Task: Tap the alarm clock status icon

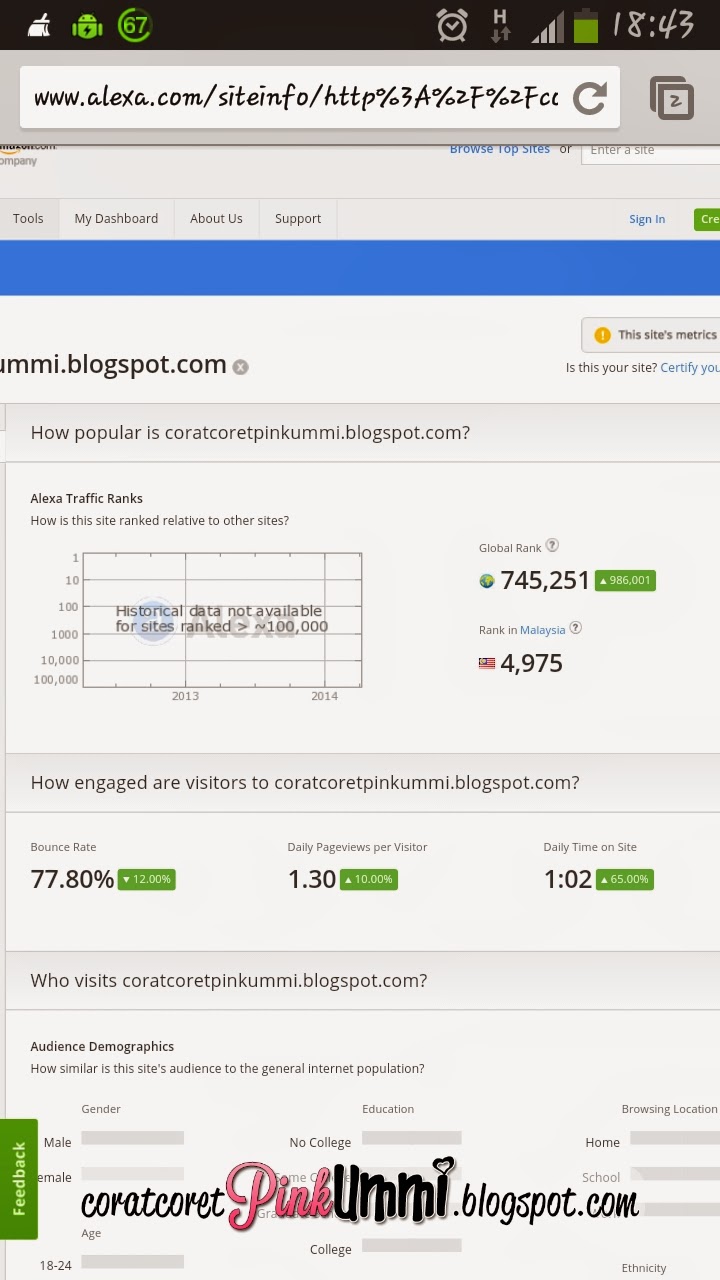Action: [452, 26]
